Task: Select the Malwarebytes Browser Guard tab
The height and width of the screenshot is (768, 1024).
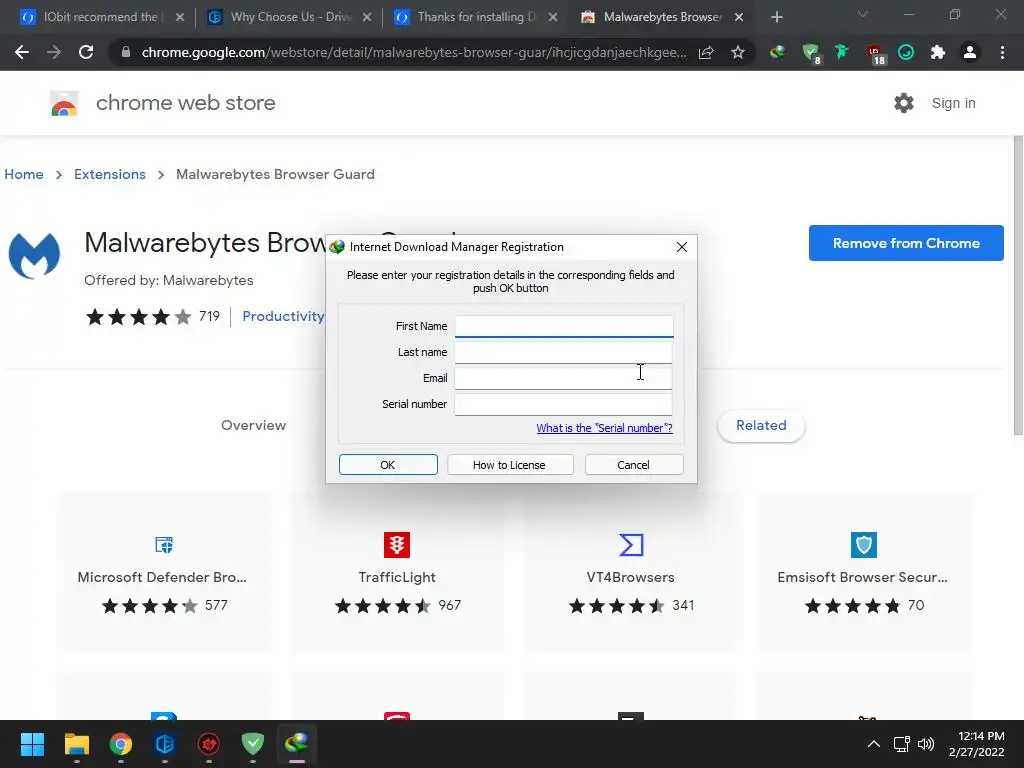Action: 662,17
